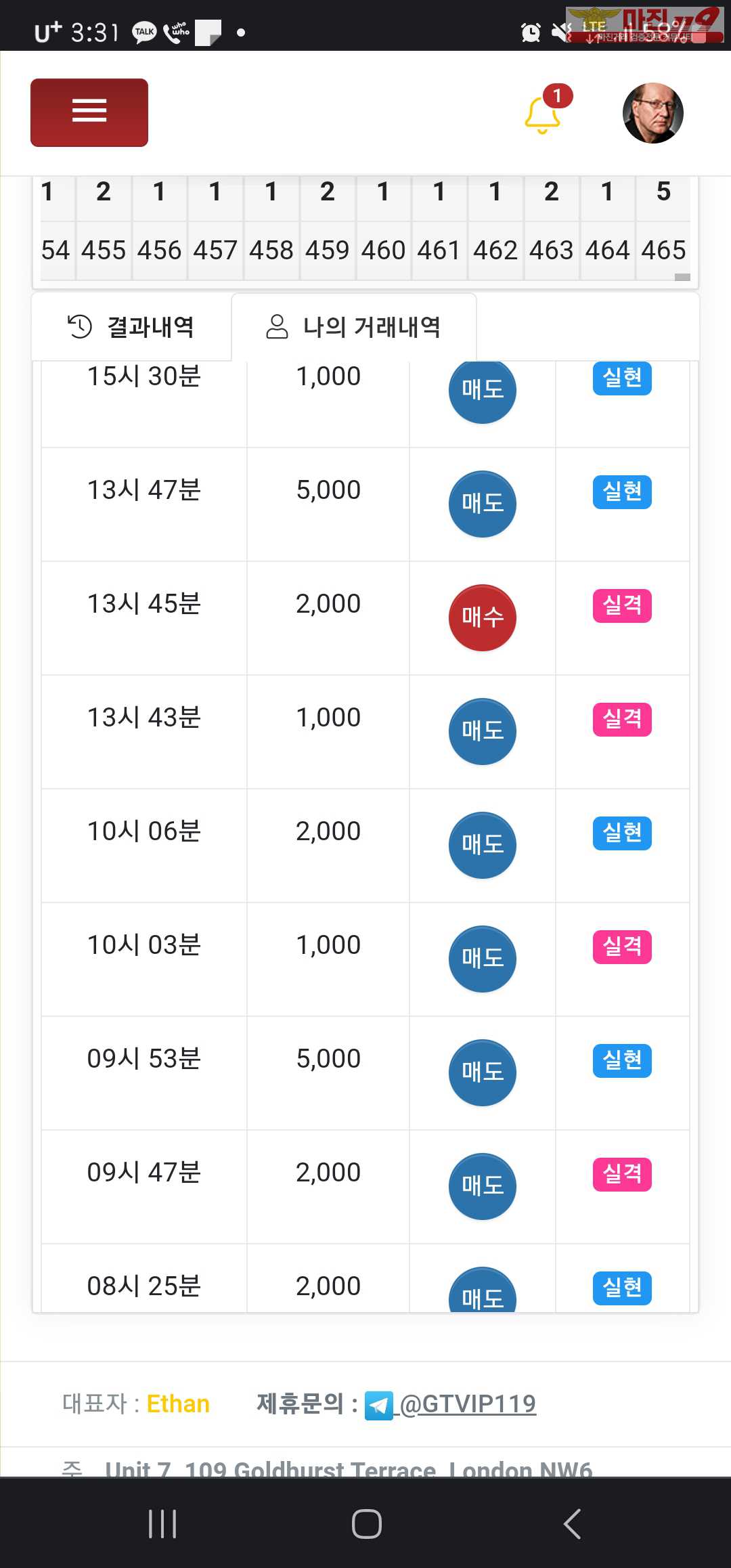The image size is (731, 1568).
Task: Tap the Telegram icon in footer
Action: tap(378, 1405)
